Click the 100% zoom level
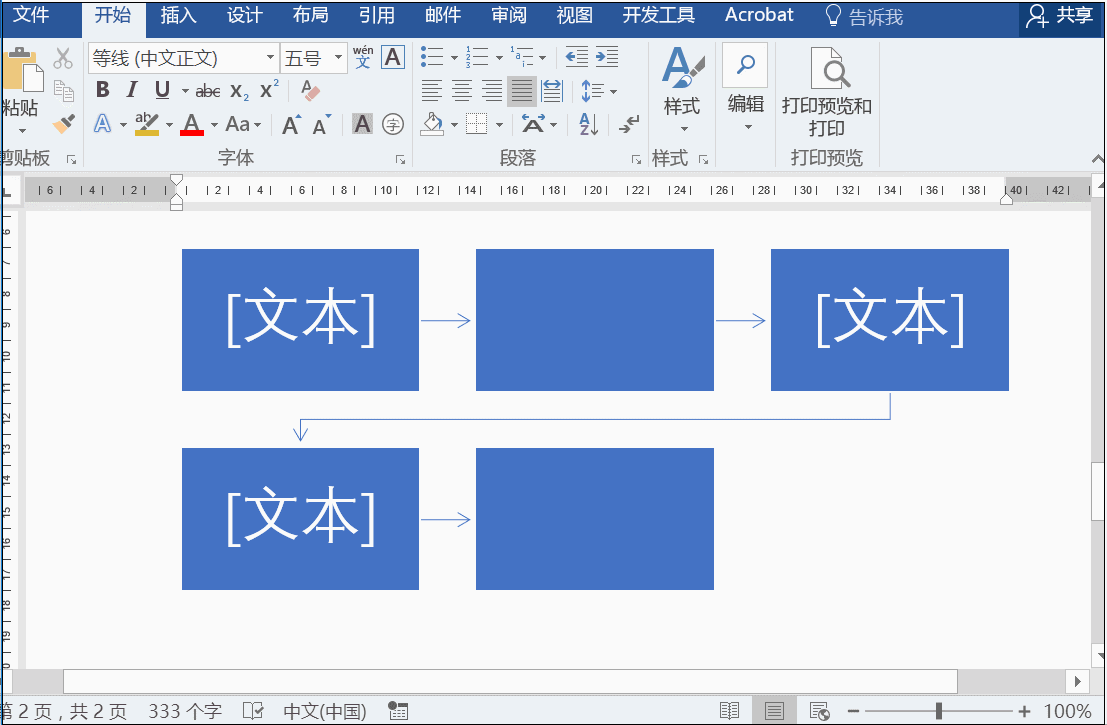Screen dimensions: 1107x725 (1067, 711)
